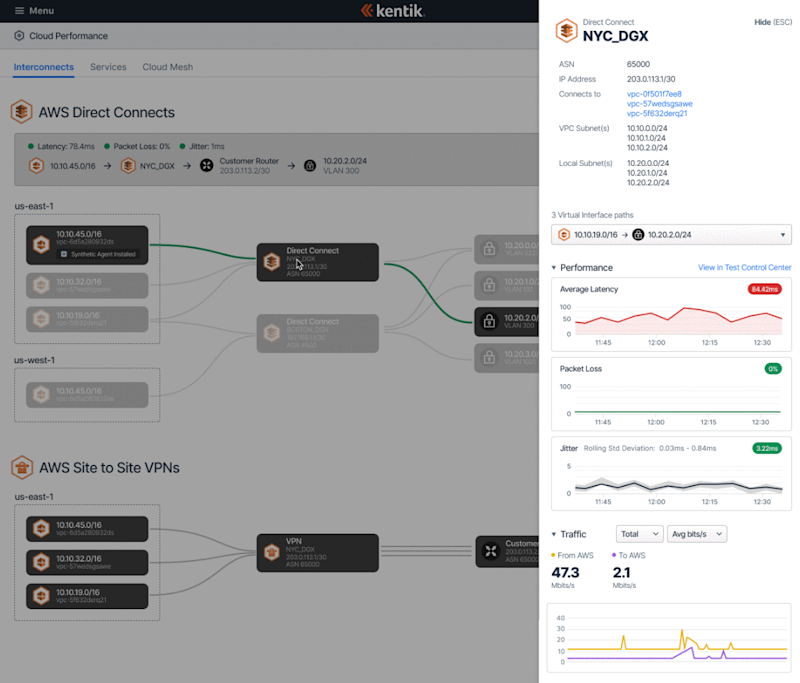Switch to the Cloud Mesh tab

click(x=167, y=67)
